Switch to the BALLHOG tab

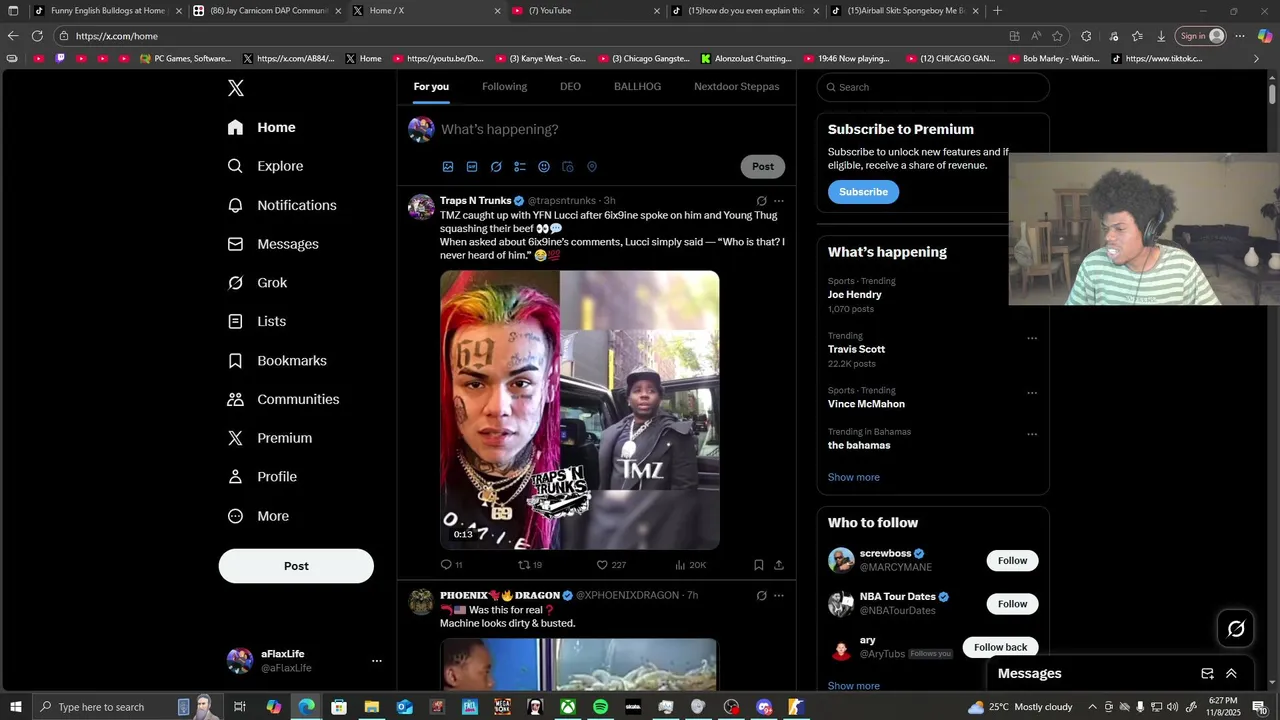(x=637, y=87)
